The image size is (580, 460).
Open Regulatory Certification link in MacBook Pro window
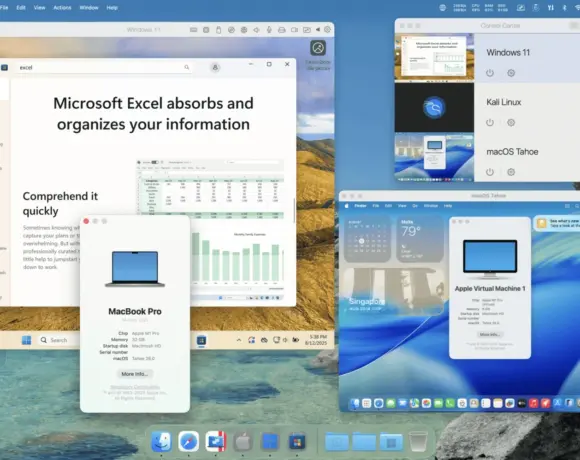135,387
